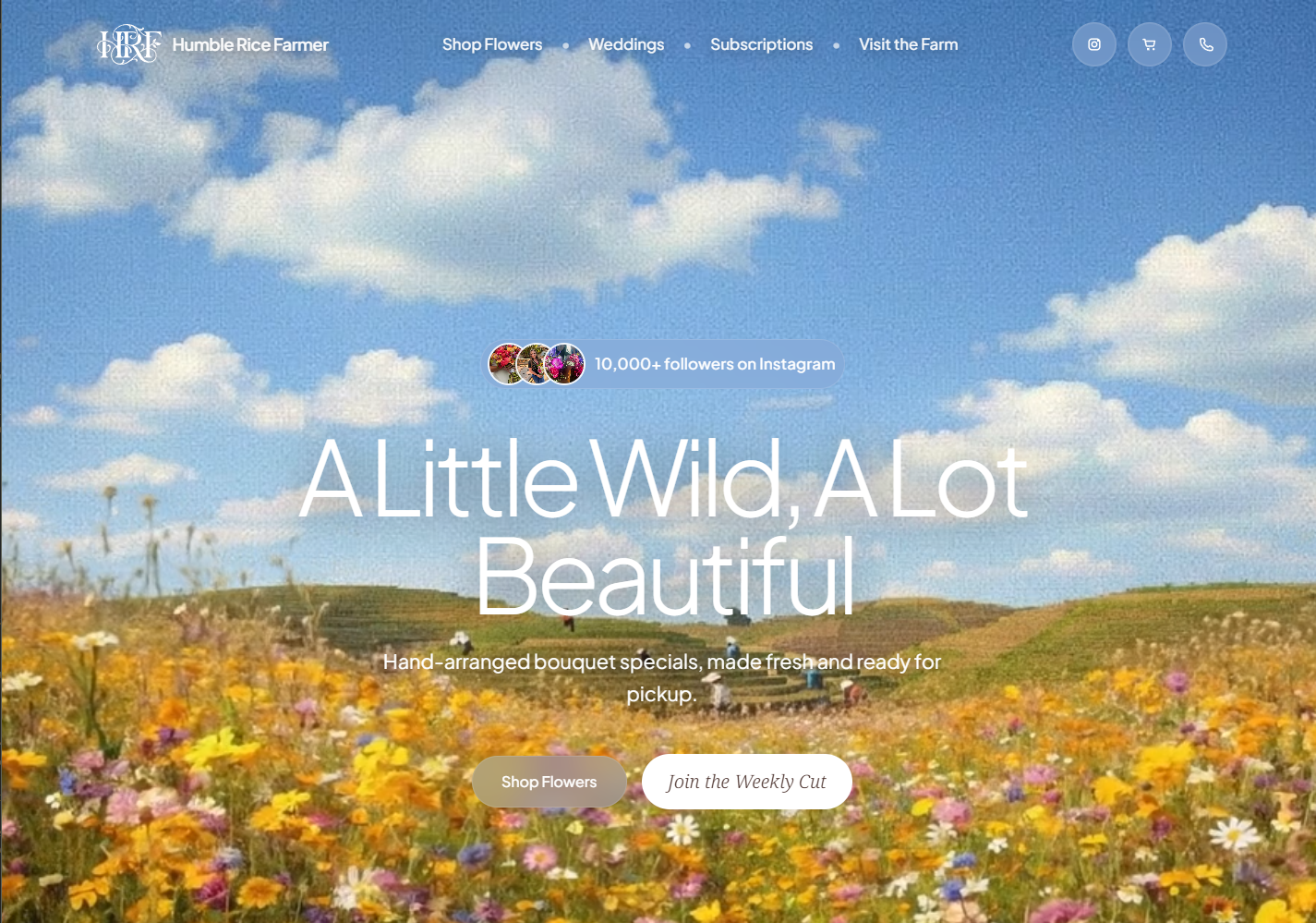Go to Weddings page
The width and height of the screenshot is (1316, 923).
[626, 44]
